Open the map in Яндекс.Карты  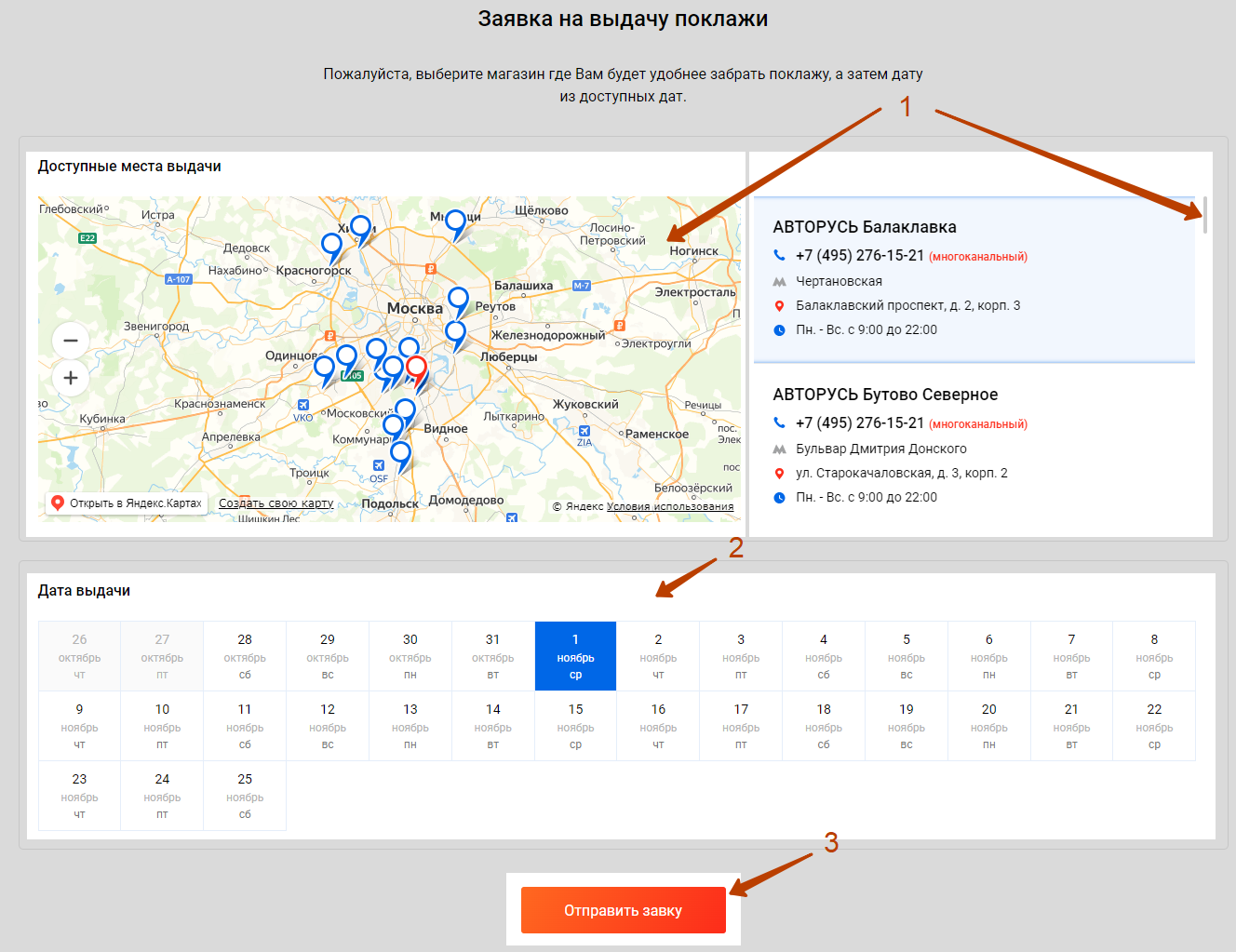point(127,503)
